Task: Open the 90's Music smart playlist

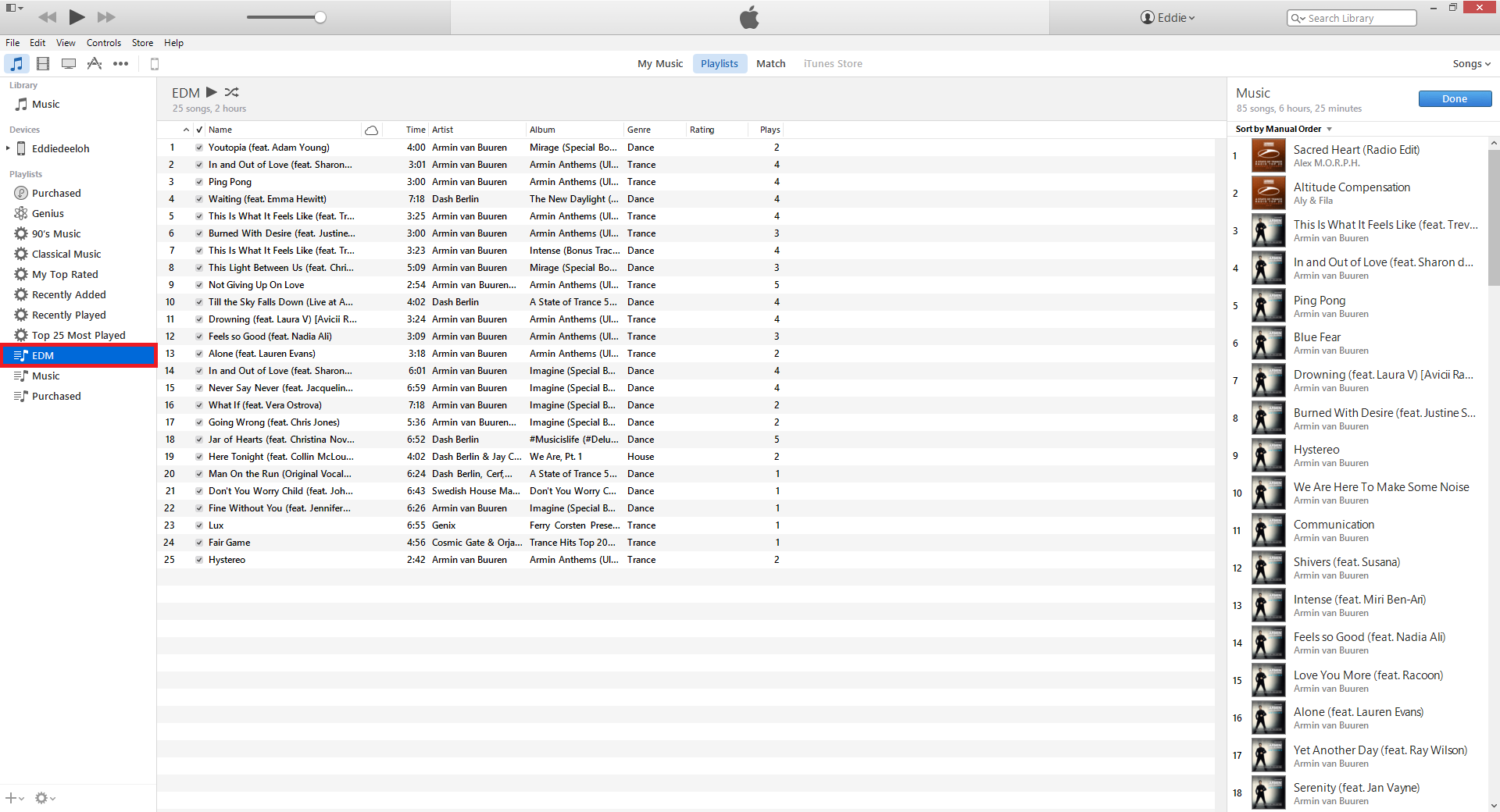Action: tap(56, 233)
